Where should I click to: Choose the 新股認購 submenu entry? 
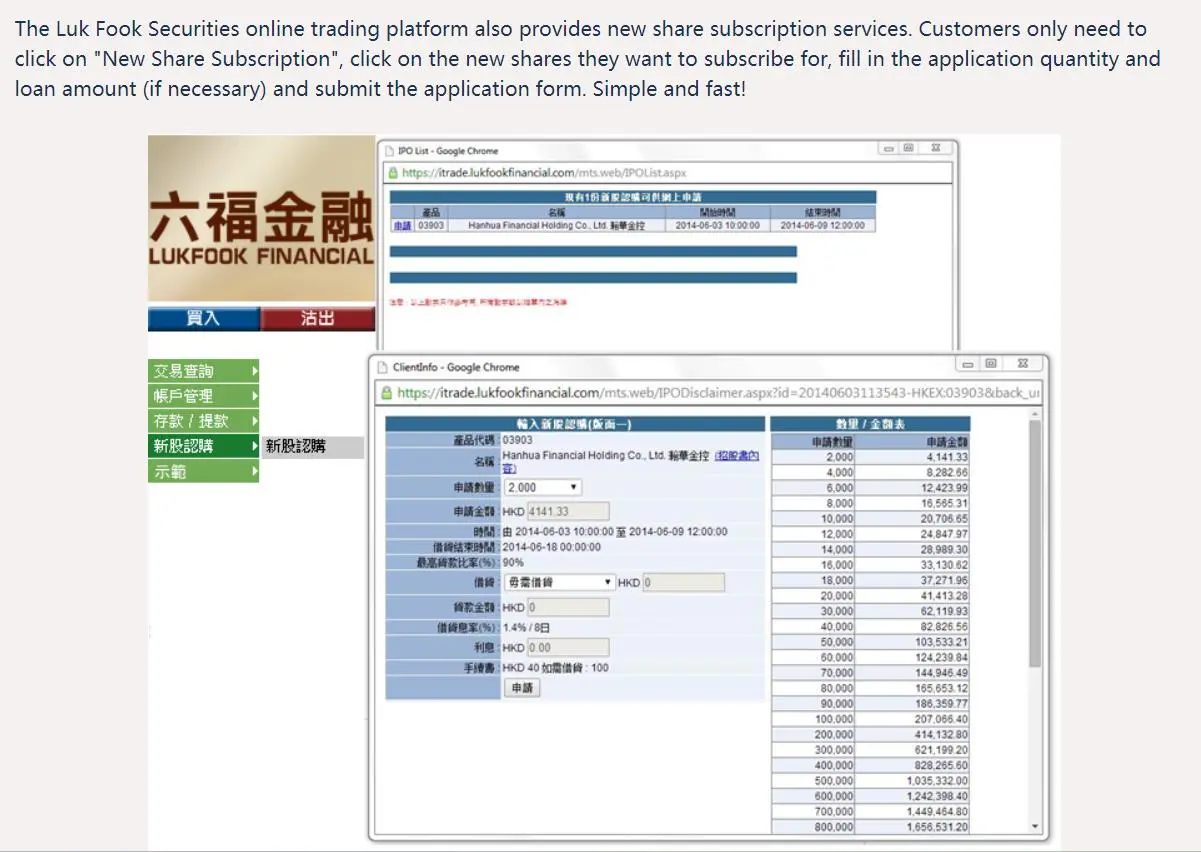(x=313, y=447)
